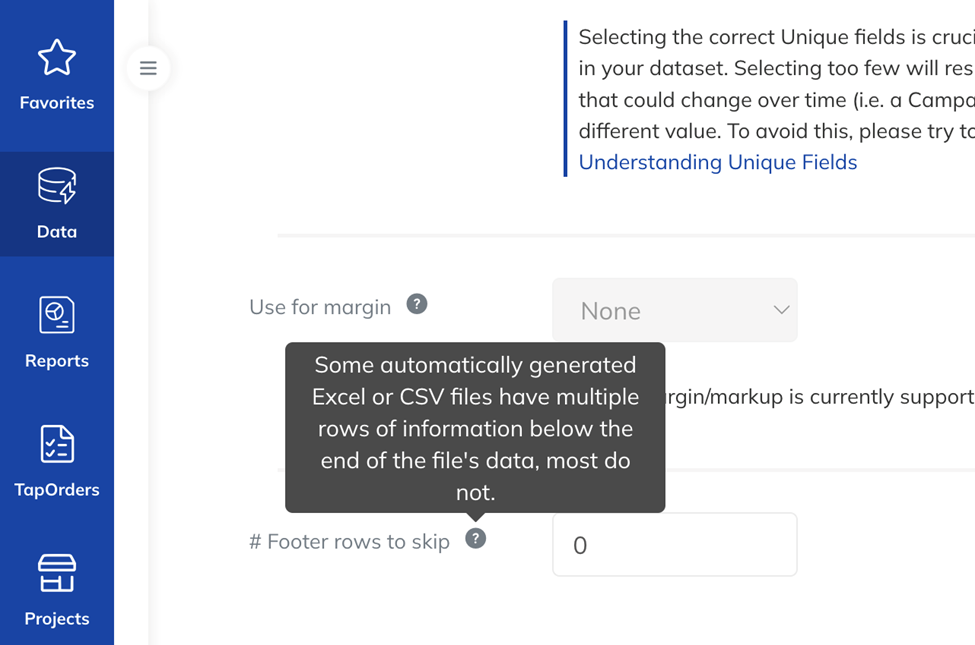Click the Footer rows to skip input field

tap(675, 544)
